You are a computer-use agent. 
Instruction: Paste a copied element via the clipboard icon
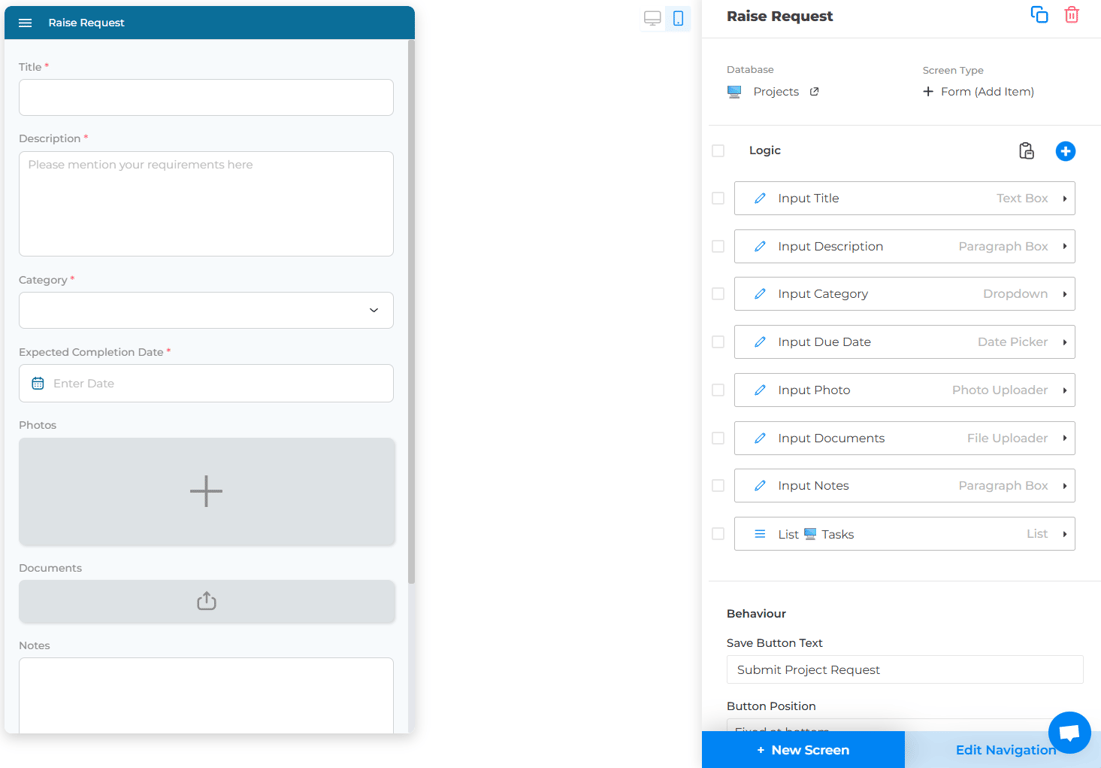tap(1026, 151)
